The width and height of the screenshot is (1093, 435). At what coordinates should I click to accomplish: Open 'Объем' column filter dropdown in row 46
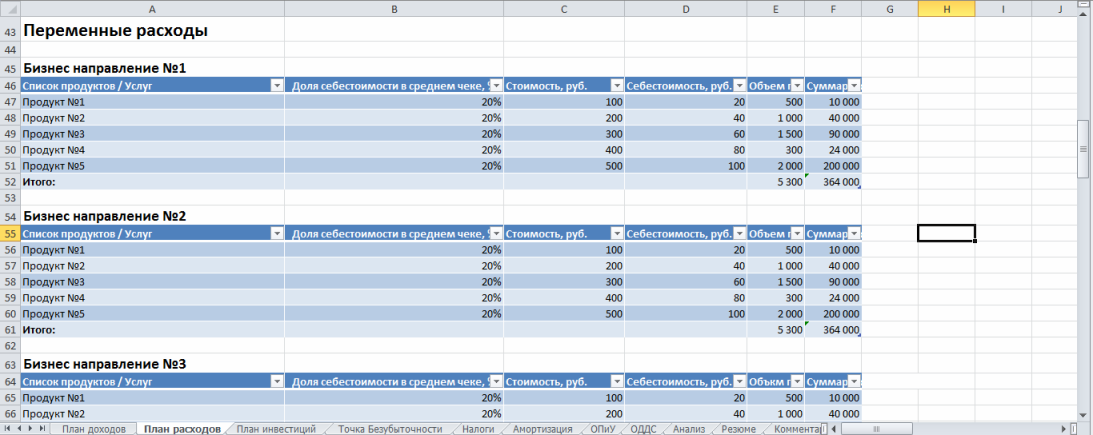tap(796, 86)
